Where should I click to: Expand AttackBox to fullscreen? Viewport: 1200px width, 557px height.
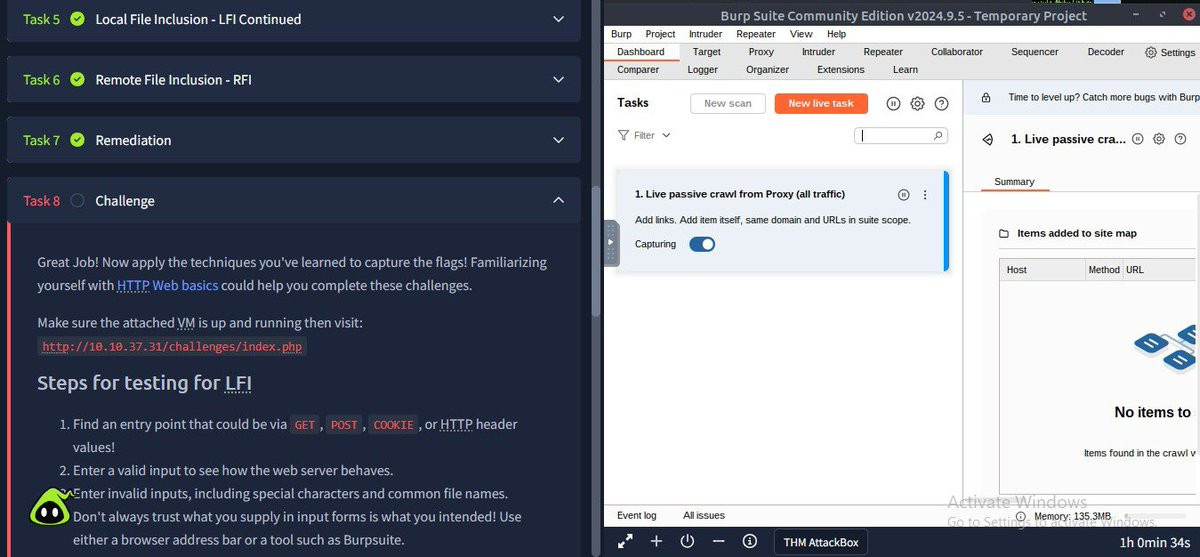pyautogui.click(x=625, y=541)
